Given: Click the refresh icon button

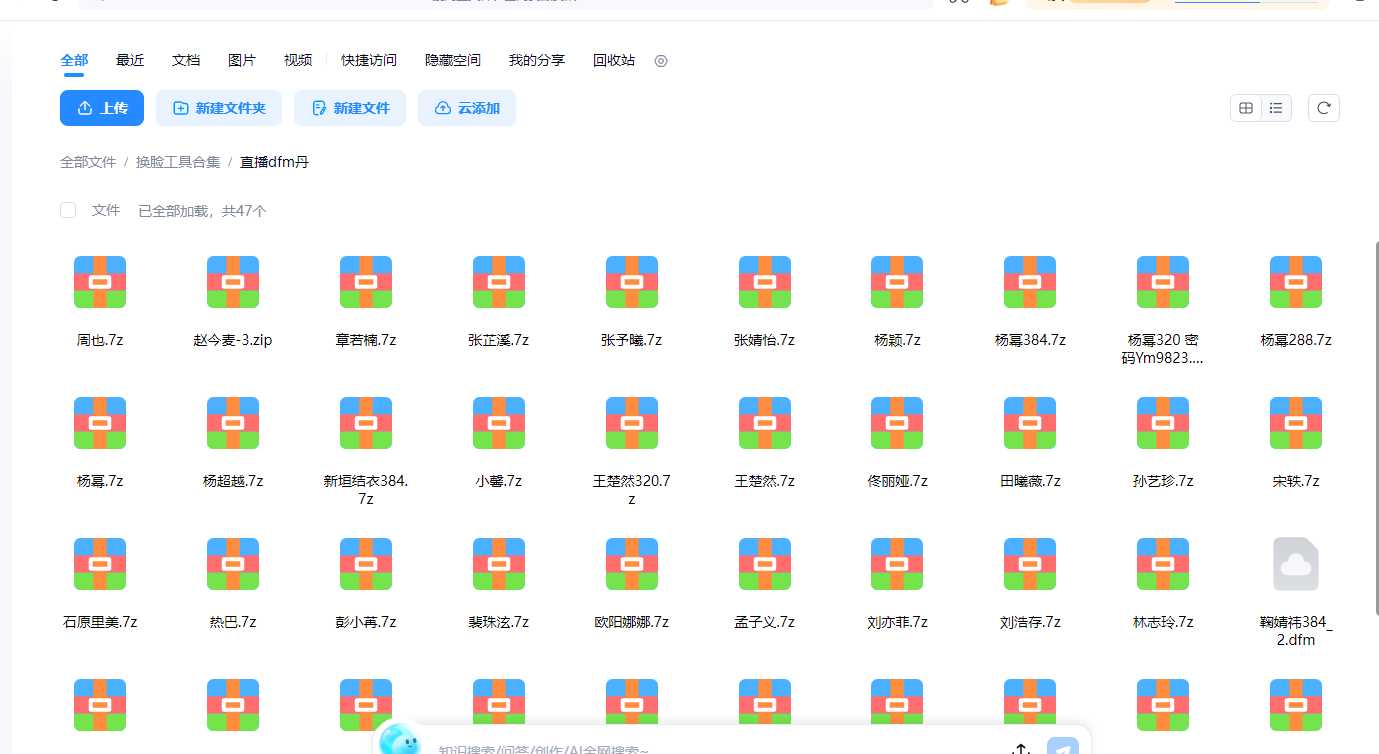Looking at the screenshot, I should point(1323,108).
